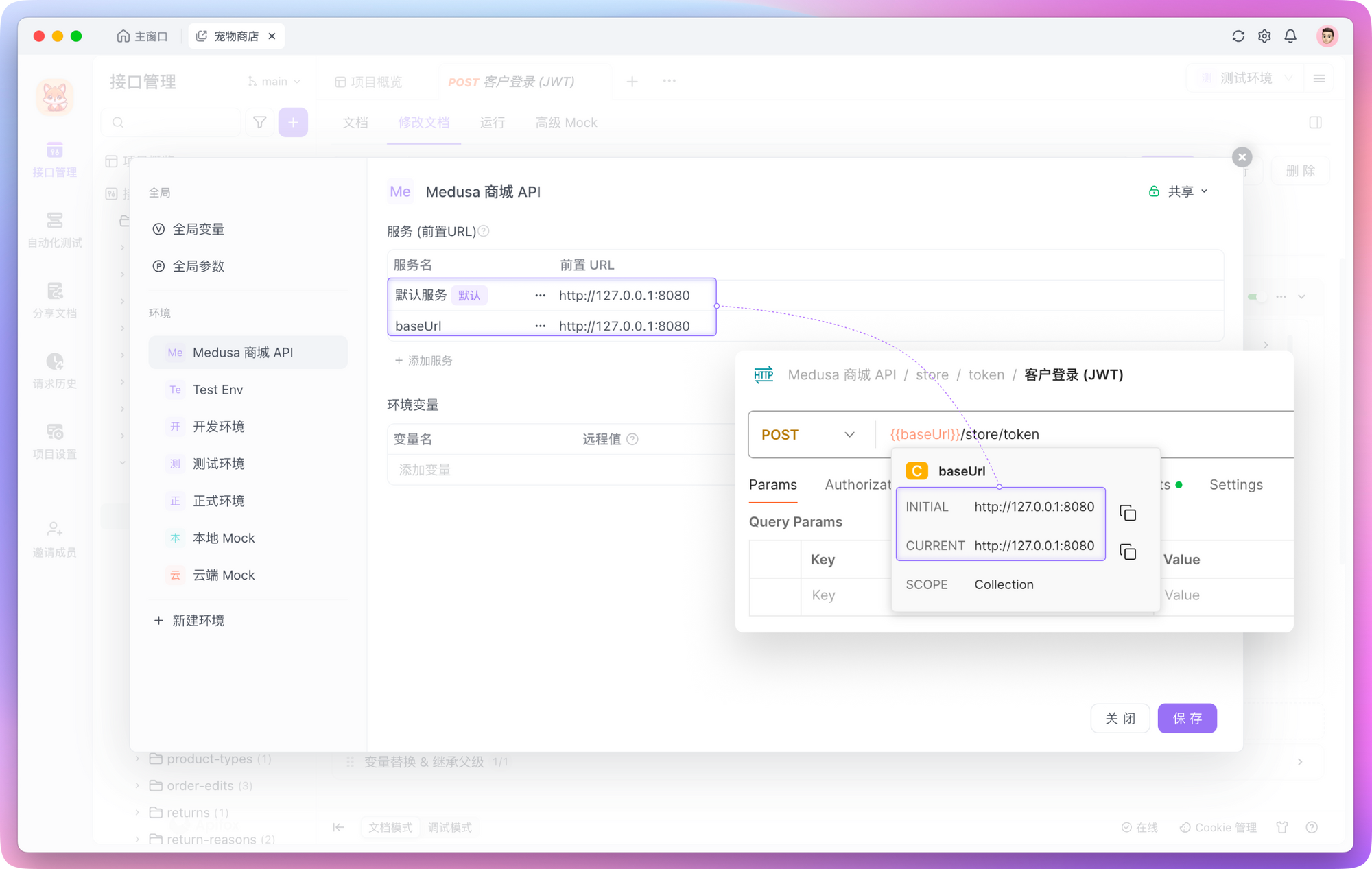1372x869 pixels.
Task: Expand the order-edits folder
Action: (137, 785)
